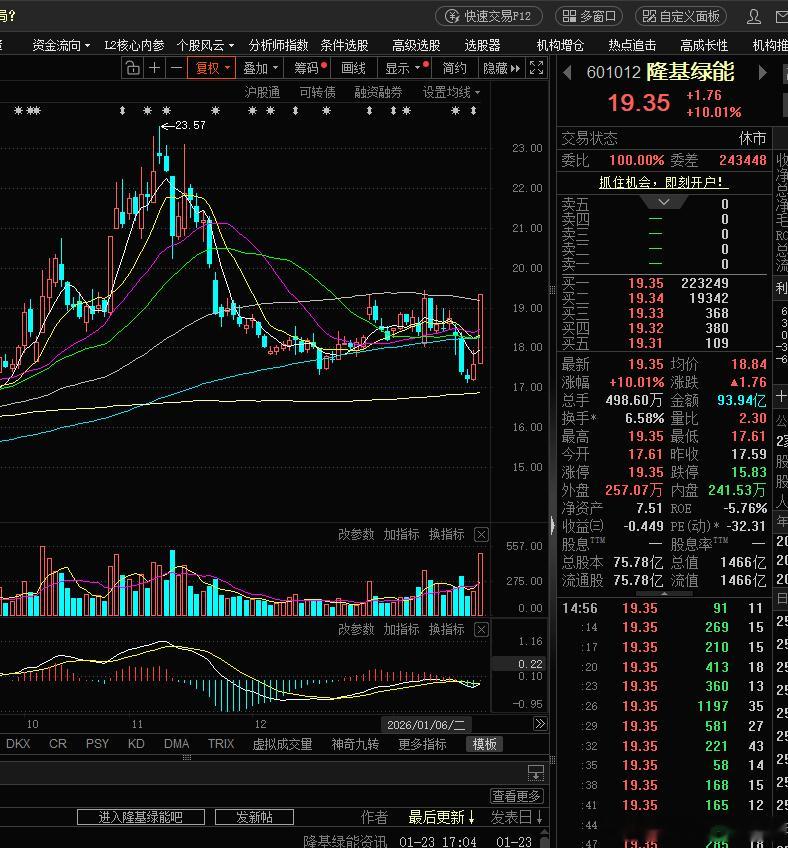Open 高成长性 menu item
The image size is (788, 848).
tap(704, 45)
